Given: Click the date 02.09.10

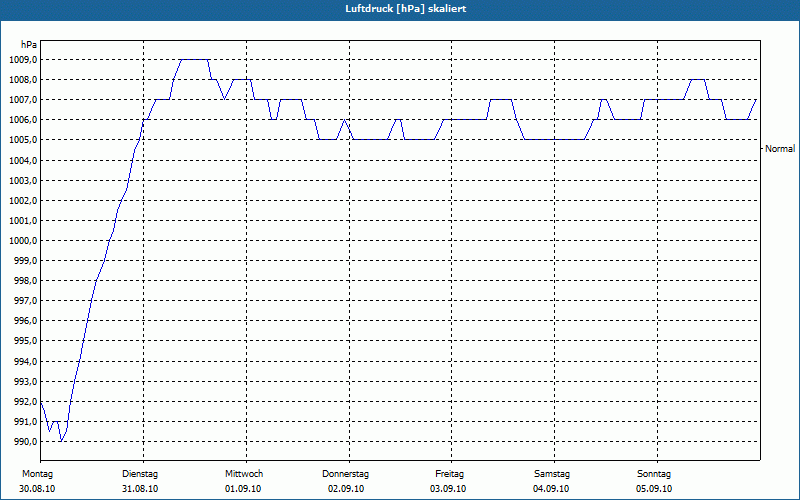Looking at the screenshot, I should coord(346,489).
